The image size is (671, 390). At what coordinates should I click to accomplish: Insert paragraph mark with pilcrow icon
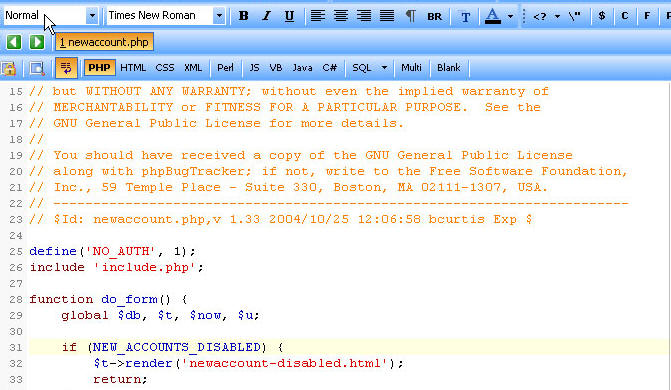pos(410,16)
